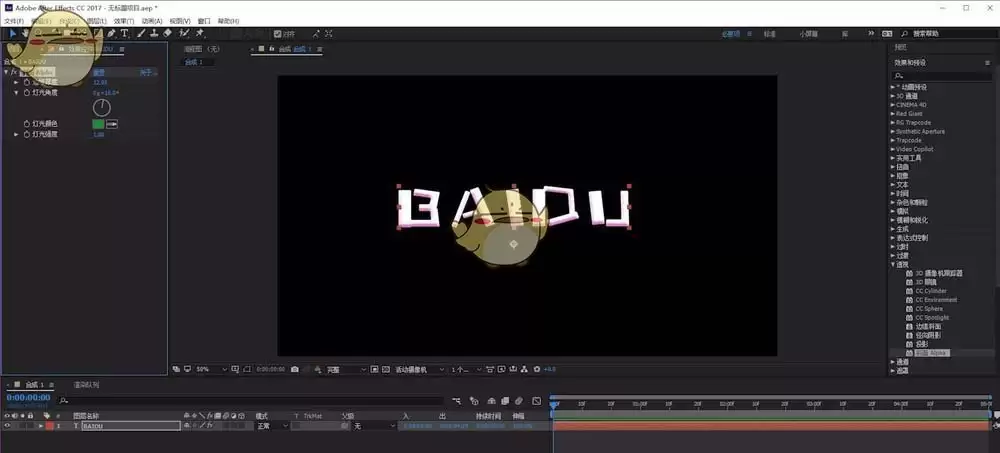Click the effects and presets search field

[942, 76]
